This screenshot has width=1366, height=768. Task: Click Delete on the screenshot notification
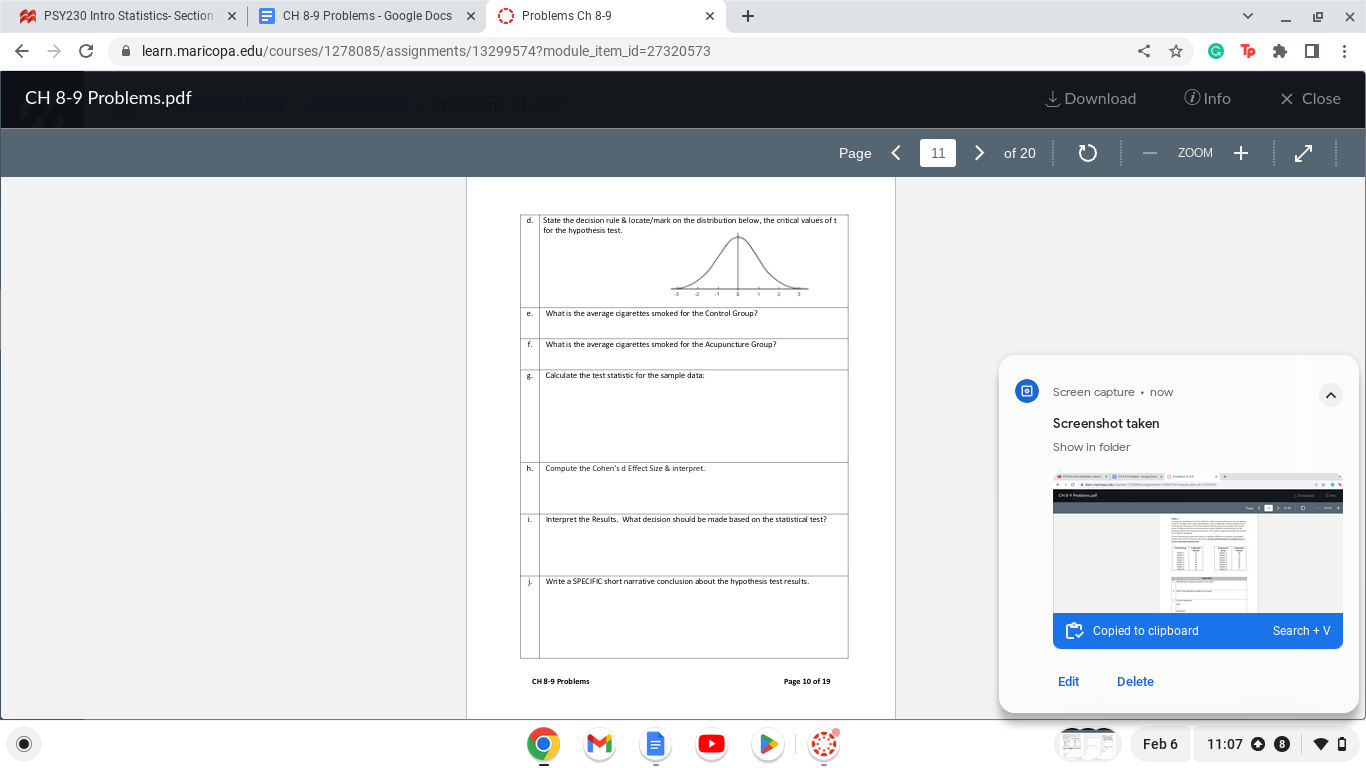click(x=1135, y=681)
